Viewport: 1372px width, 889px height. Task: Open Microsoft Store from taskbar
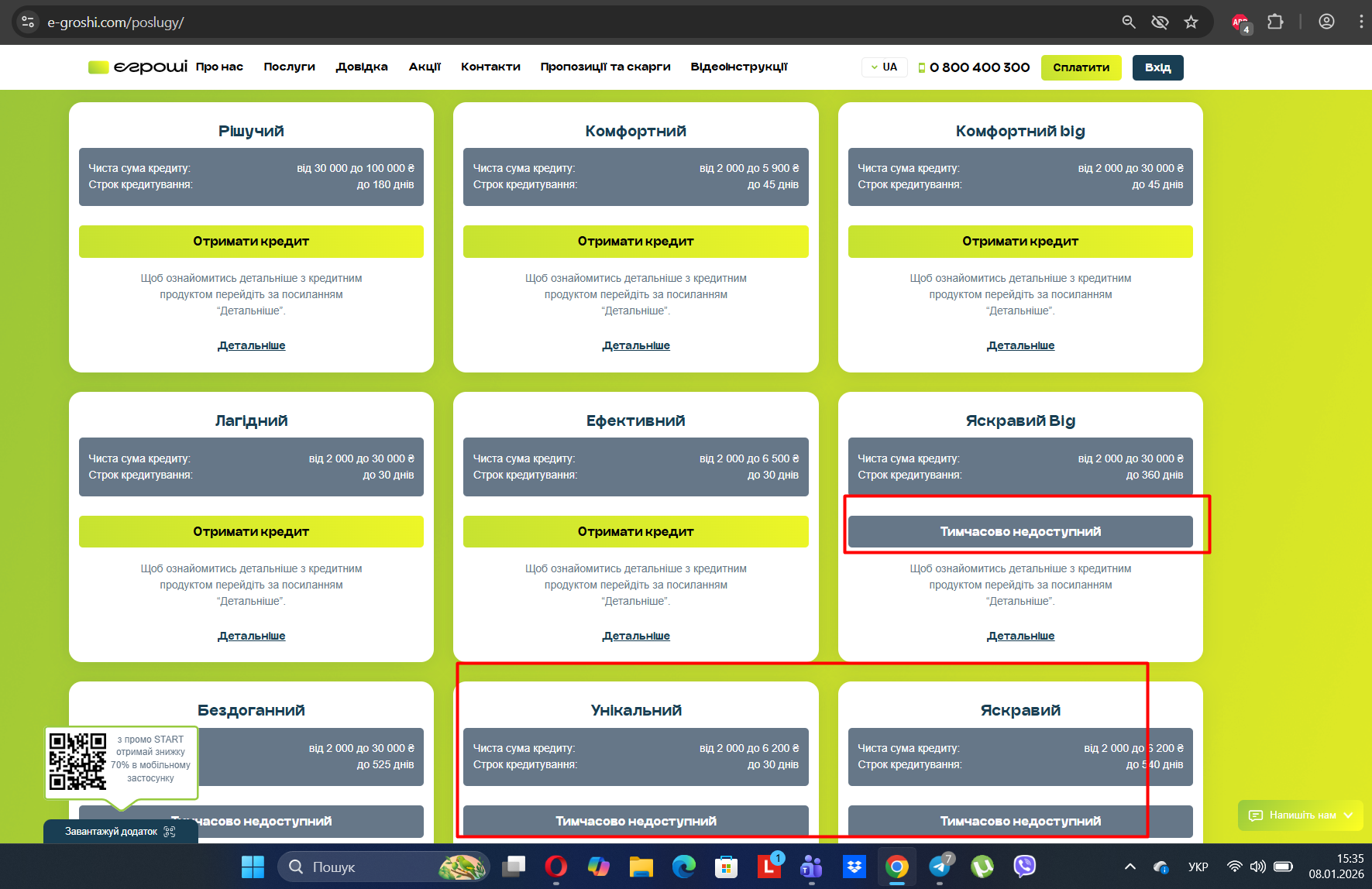pyautogui.click(x=726, y=867)
